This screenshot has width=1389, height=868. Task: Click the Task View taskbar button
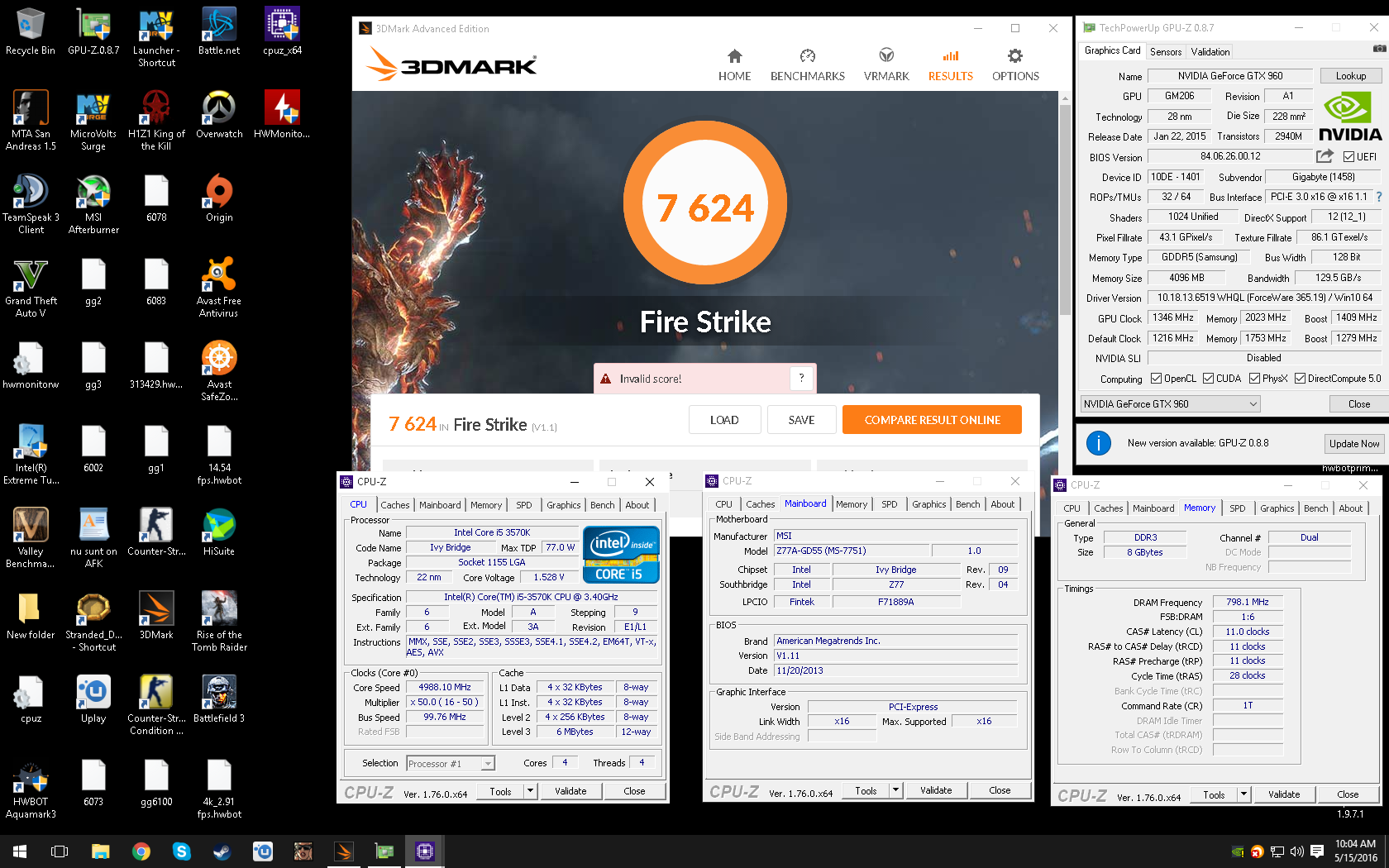tap(60, 851)
